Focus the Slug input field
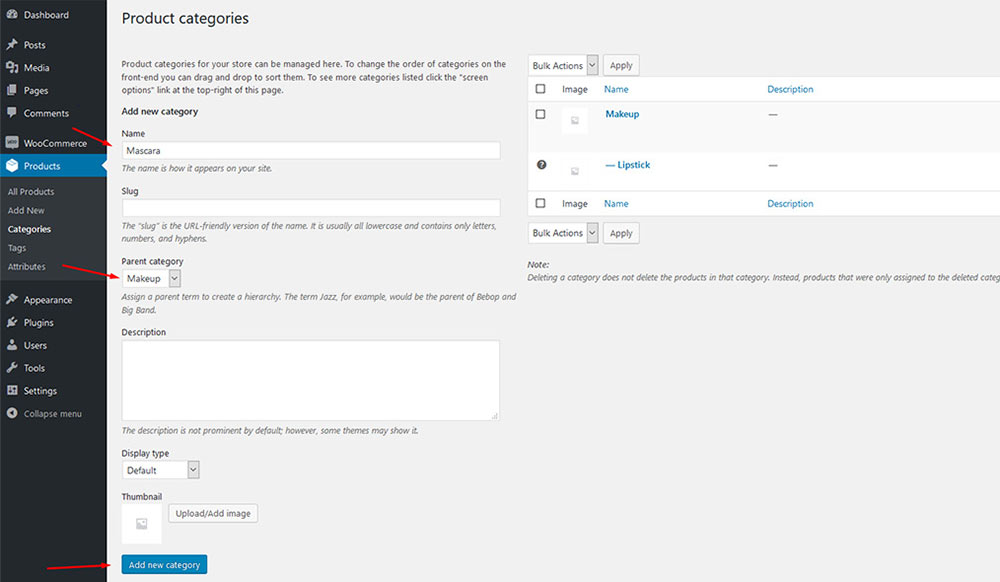 tap(311, 208)
